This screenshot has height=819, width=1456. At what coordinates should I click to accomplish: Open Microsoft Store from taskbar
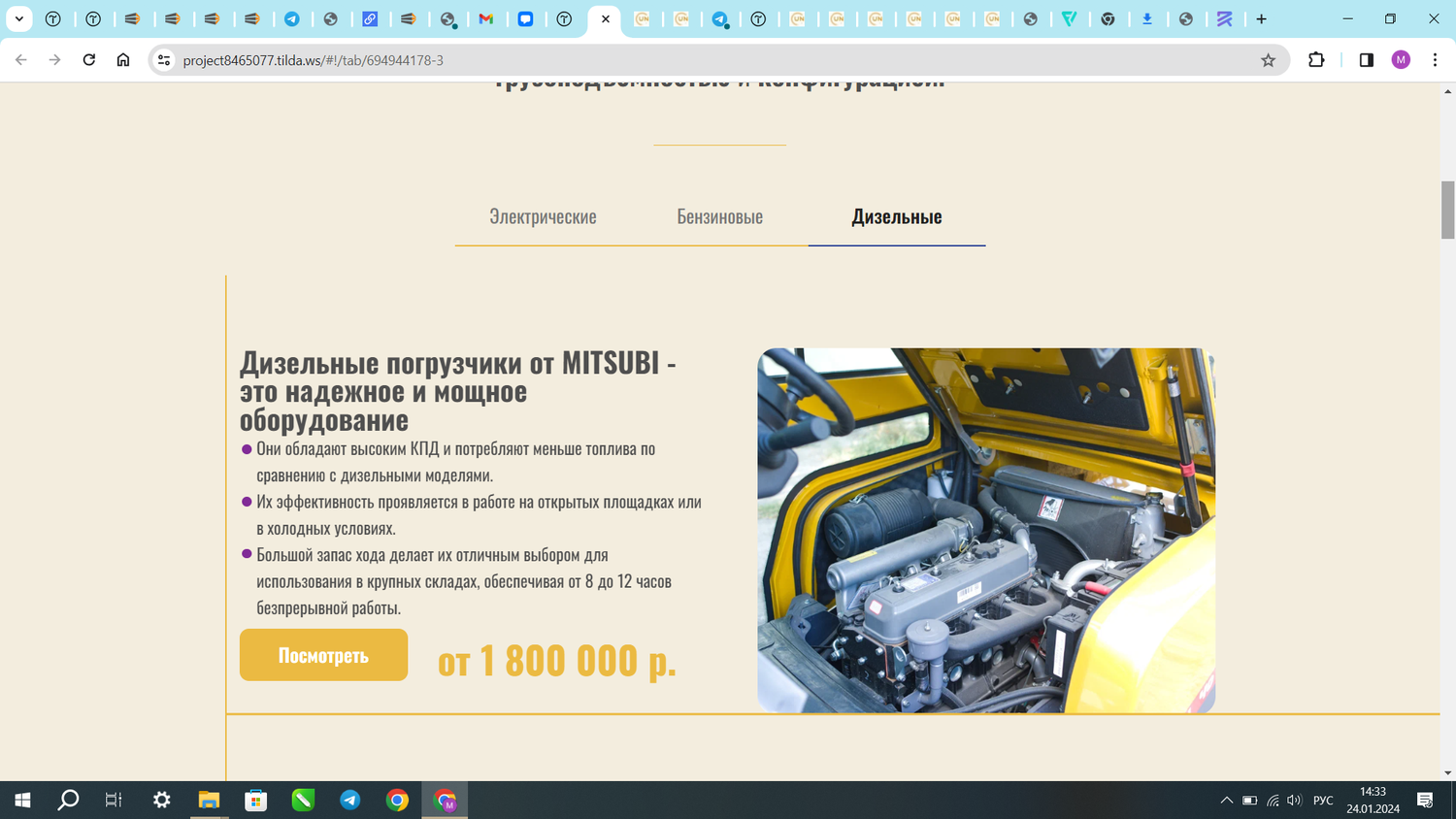[x=256, y=800]
